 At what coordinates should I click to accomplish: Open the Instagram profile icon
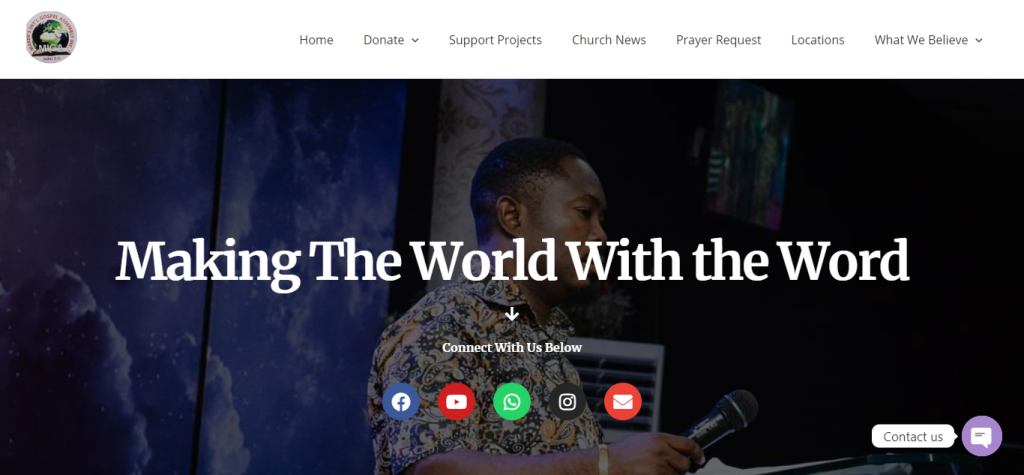[x=568, y=402]
